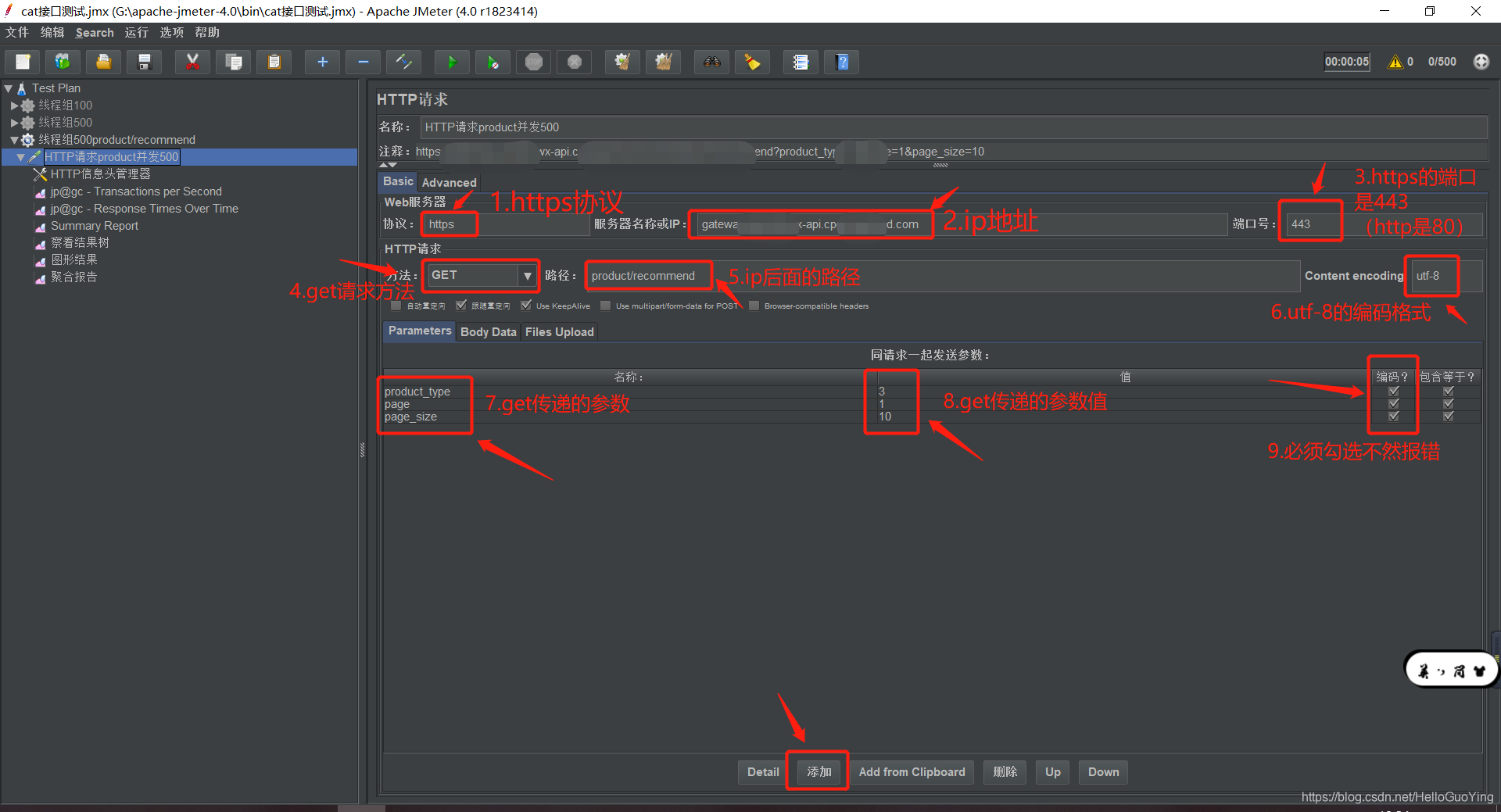Click the Detail button
Viewport: 1501px width, 812px height.
(763, 772)
